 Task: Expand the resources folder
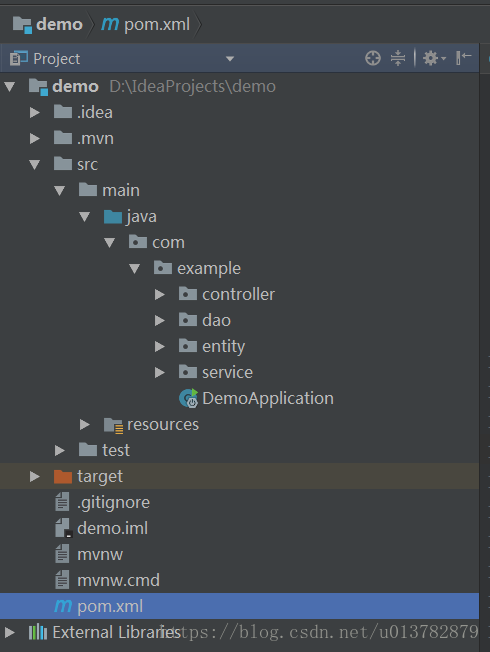tap(85, 424)
